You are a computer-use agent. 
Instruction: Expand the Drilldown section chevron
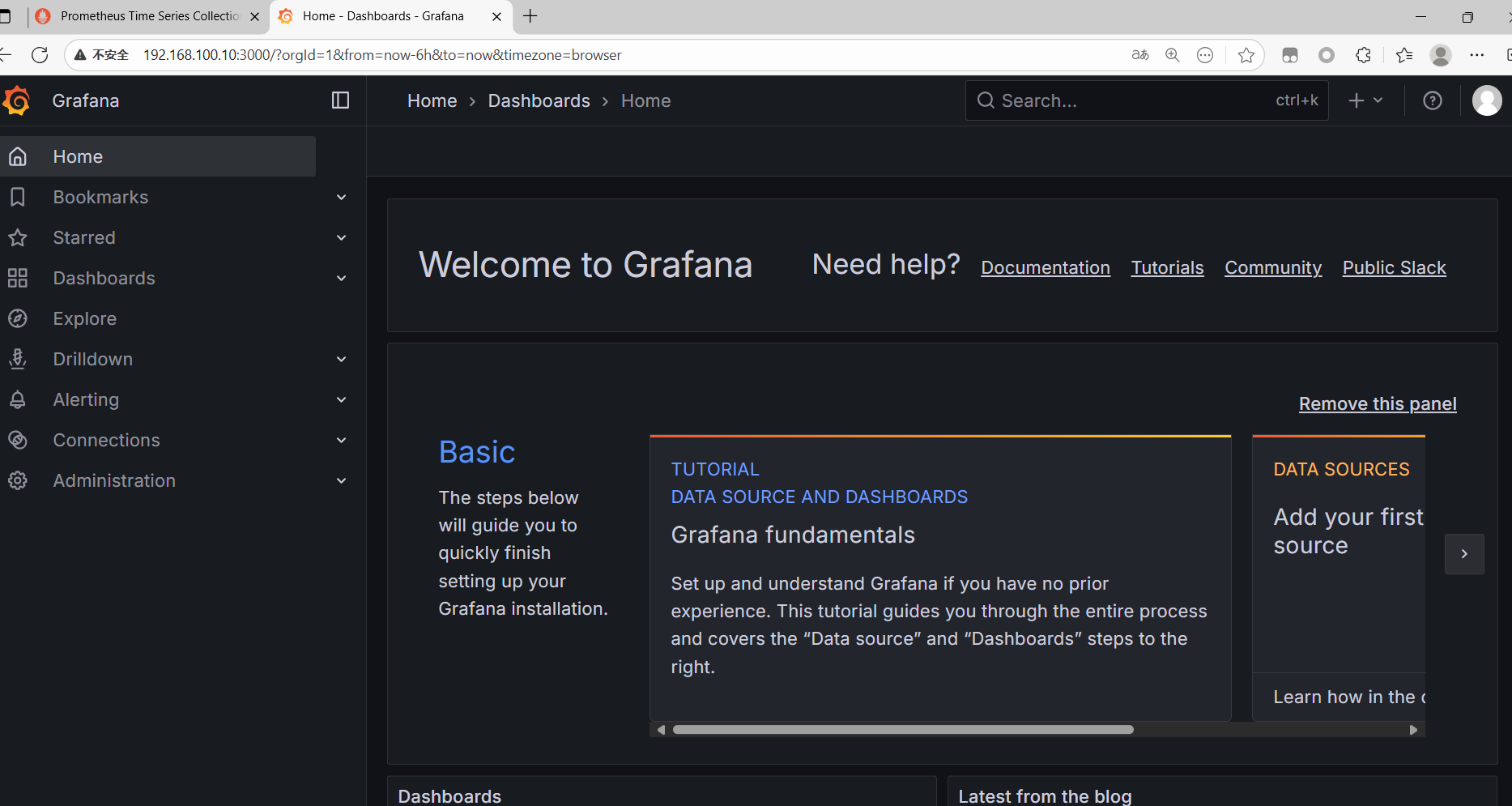coord(342,359)
